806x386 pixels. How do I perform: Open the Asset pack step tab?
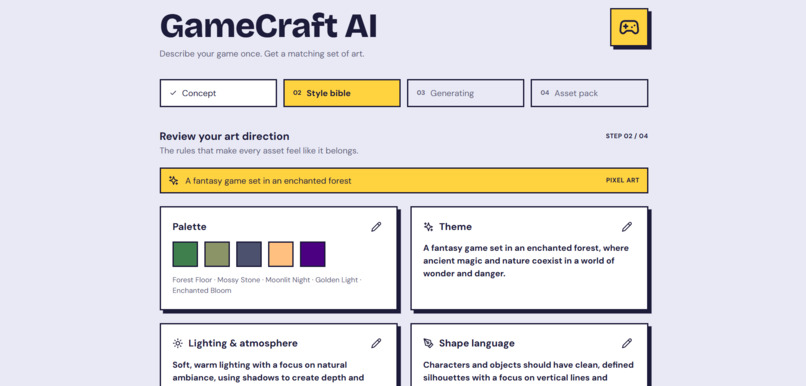click(589, 93)
